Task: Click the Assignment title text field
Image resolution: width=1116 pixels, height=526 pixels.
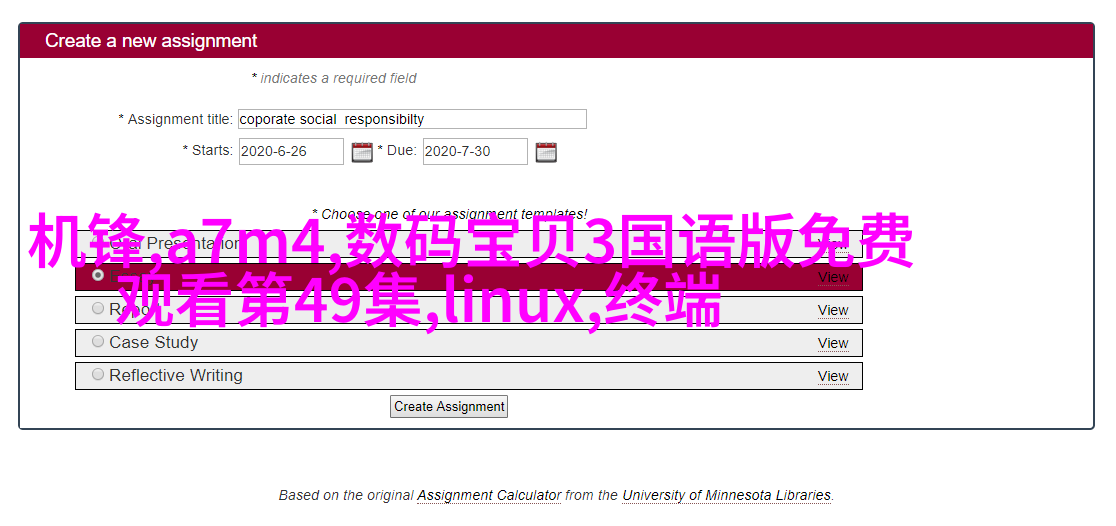Action: coord(411,119)
